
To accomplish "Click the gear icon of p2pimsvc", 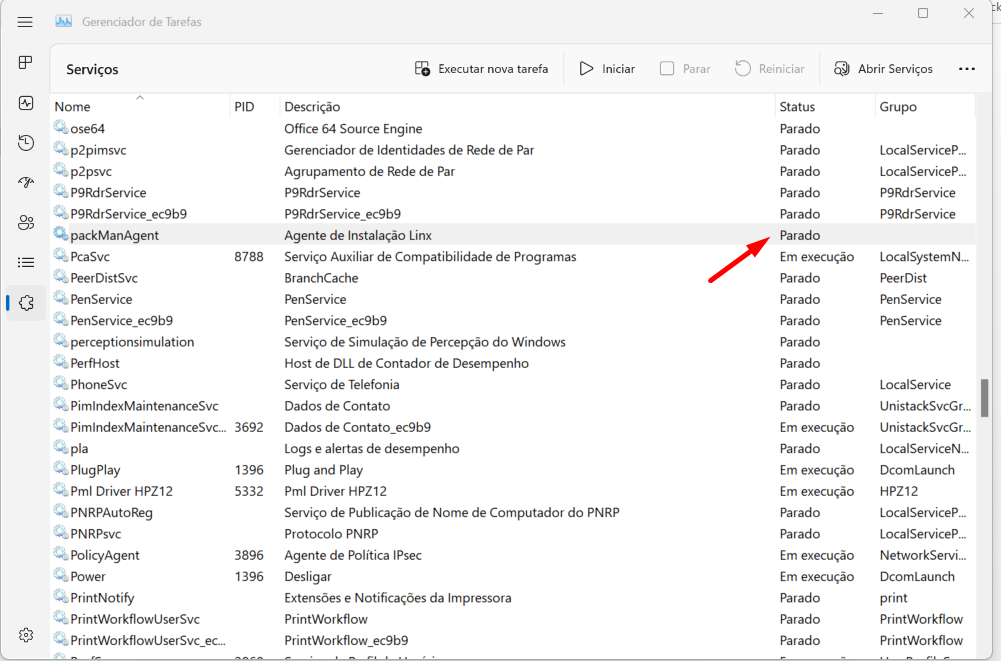I will coord(61,149).
